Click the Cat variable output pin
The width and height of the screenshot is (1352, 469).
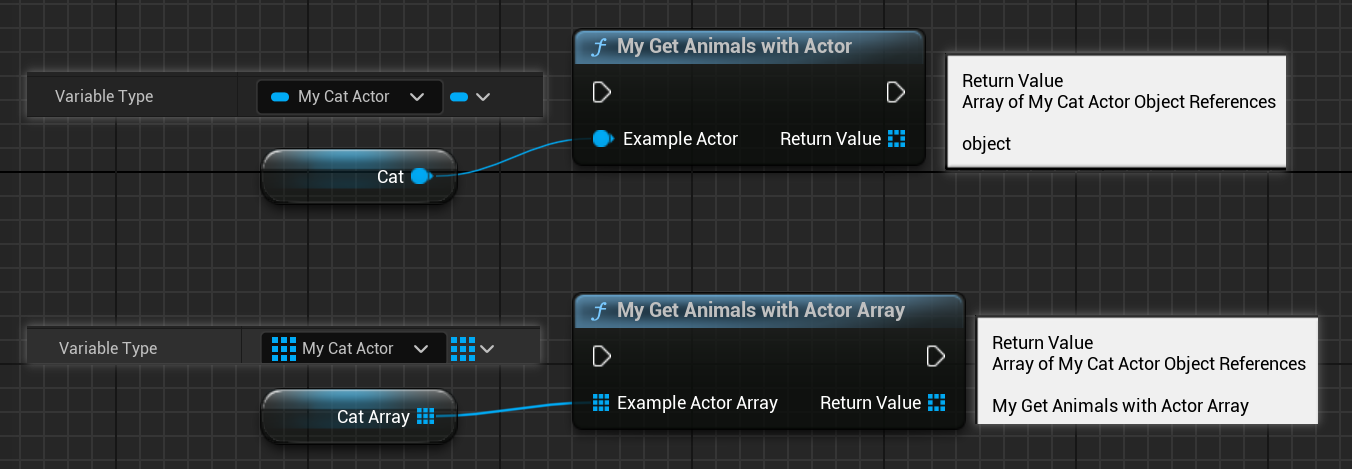[x=420, y=177]
